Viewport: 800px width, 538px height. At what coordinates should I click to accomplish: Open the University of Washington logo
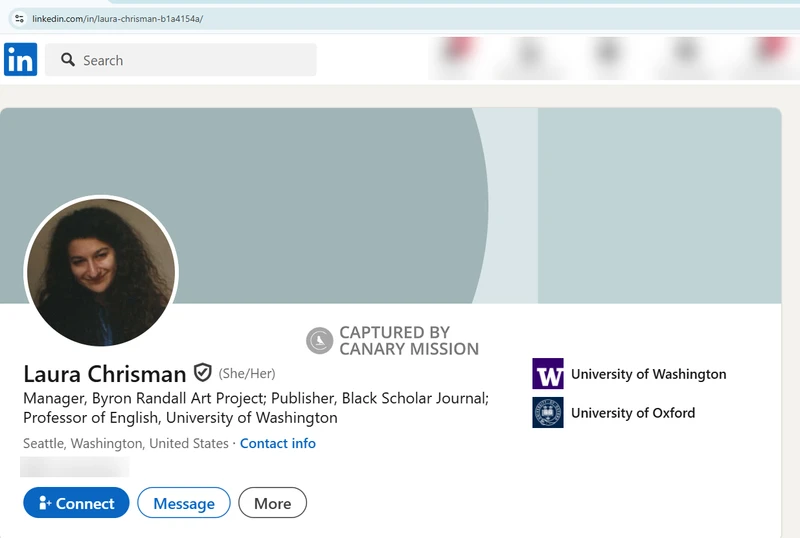click(548, 374)
